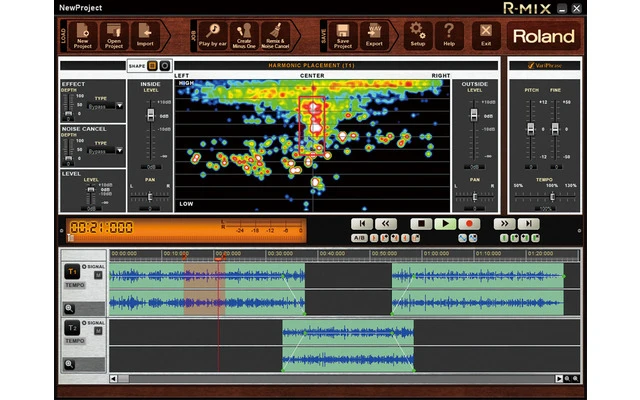Click the 00:30.000 mark on timeline ruler

coord(280,253)
